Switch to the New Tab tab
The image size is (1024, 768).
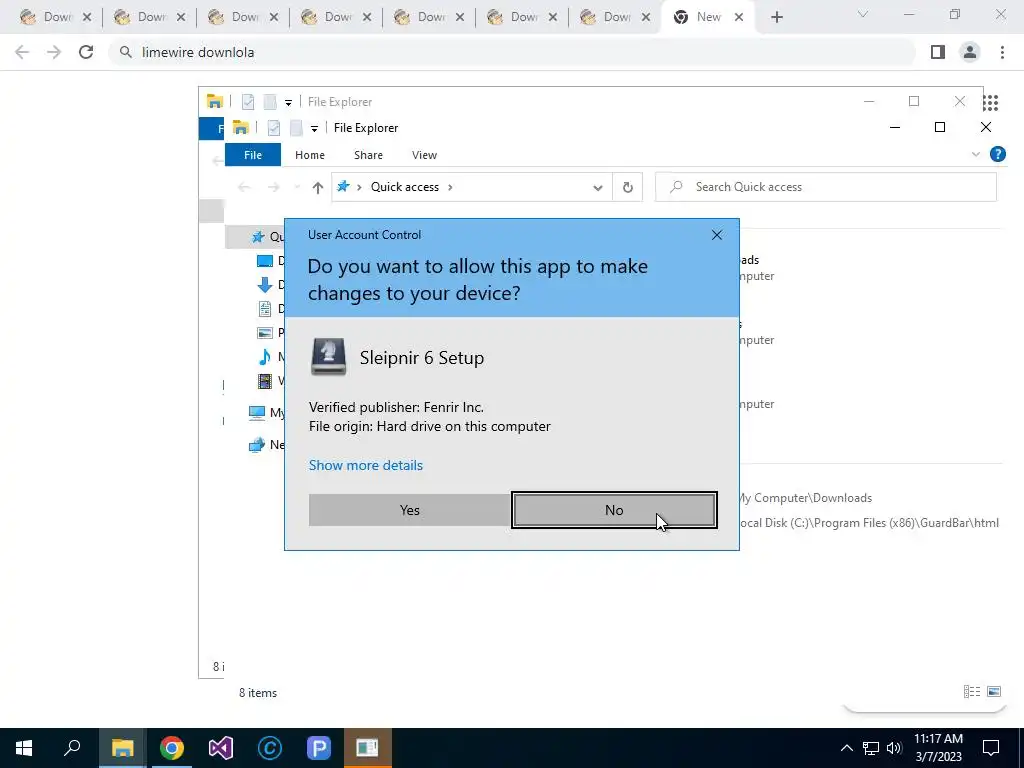point(708,18)
